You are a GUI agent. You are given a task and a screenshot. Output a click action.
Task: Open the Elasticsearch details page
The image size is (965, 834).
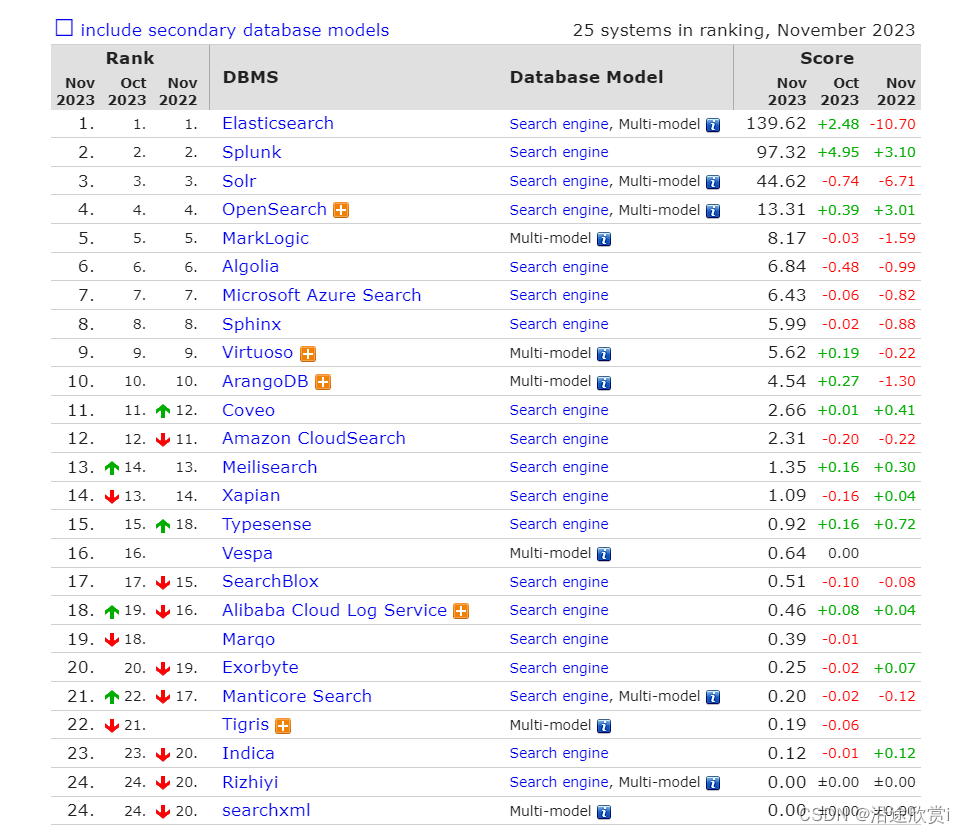pos(277,124)
